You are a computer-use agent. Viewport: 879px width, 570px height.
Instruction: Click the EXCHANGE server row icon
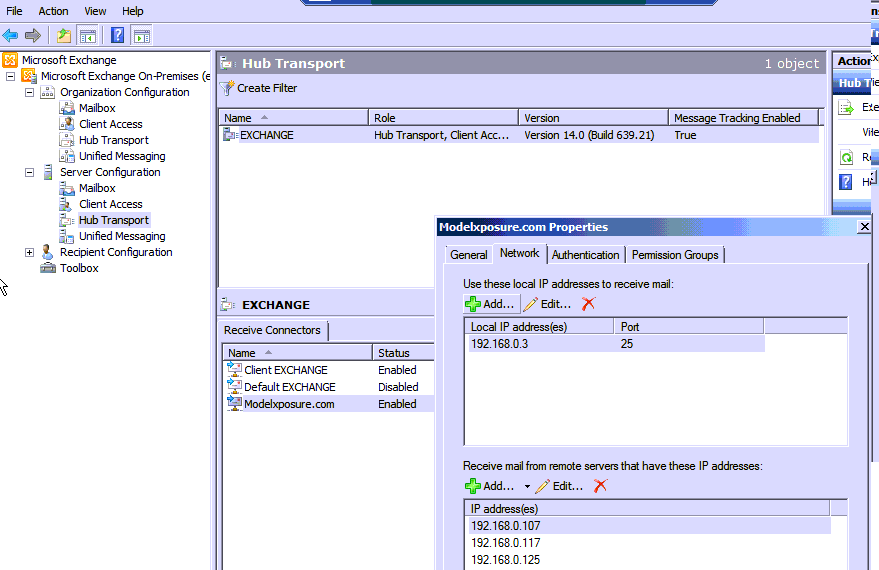coord(230,135)
